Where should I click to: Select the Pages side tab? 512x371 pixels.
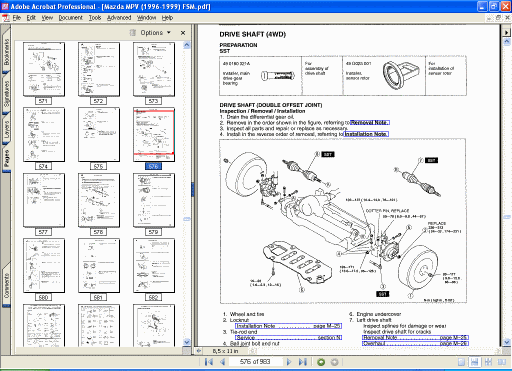pyautogui.click(x=6, y=159)
